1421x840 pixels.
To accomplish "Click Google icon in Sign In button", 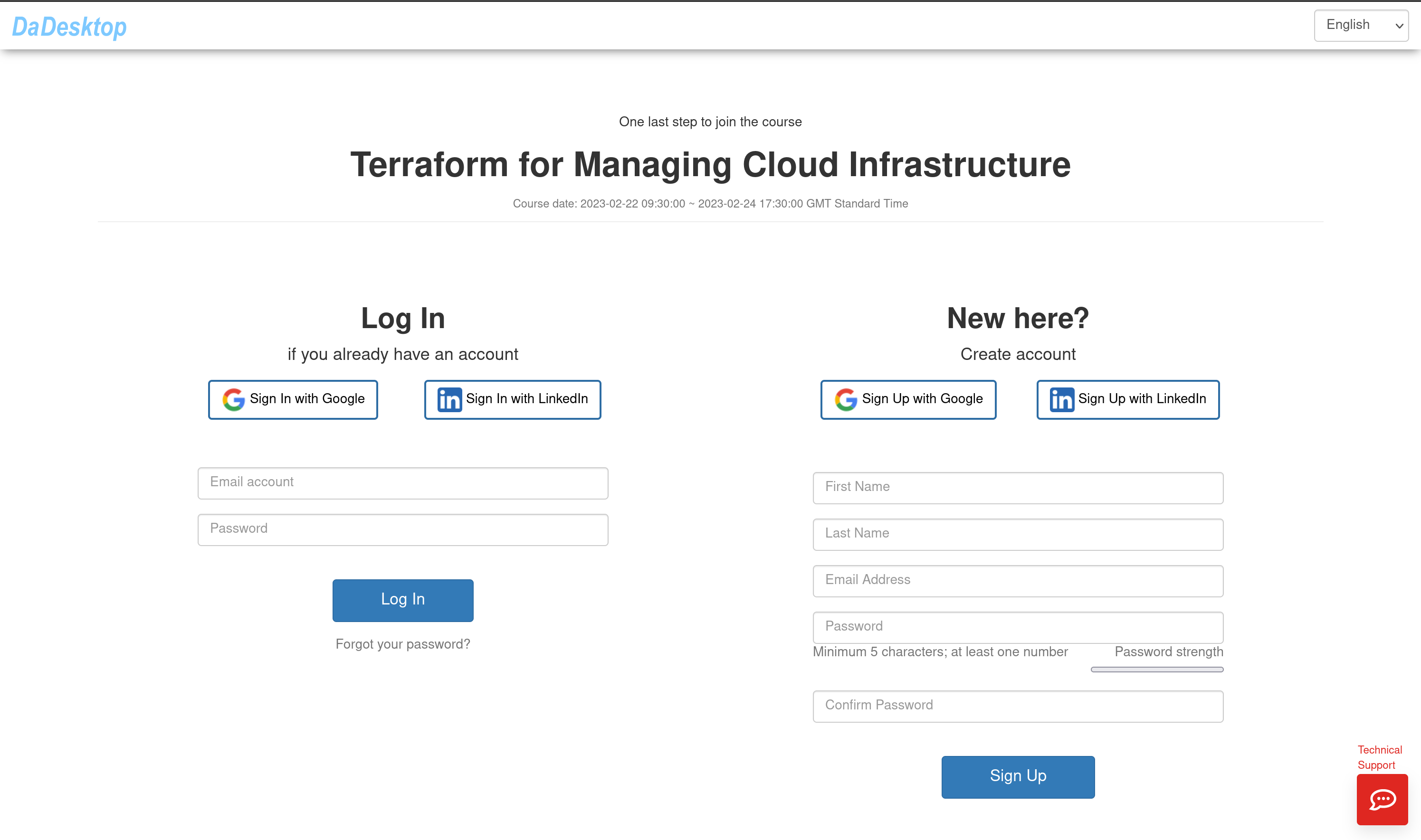I will [x=233, y=400].
